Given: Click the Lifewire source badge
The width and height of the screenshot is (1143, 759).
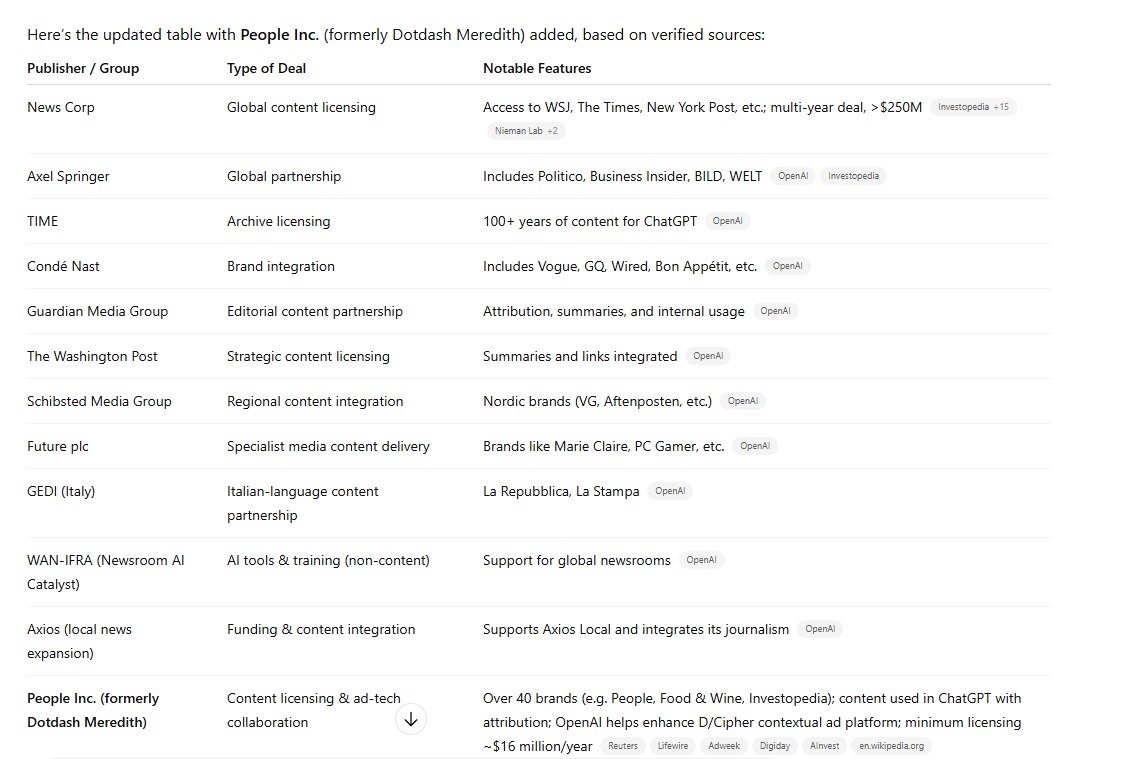Looking at the screenshot, I should (x=671, y=745).
